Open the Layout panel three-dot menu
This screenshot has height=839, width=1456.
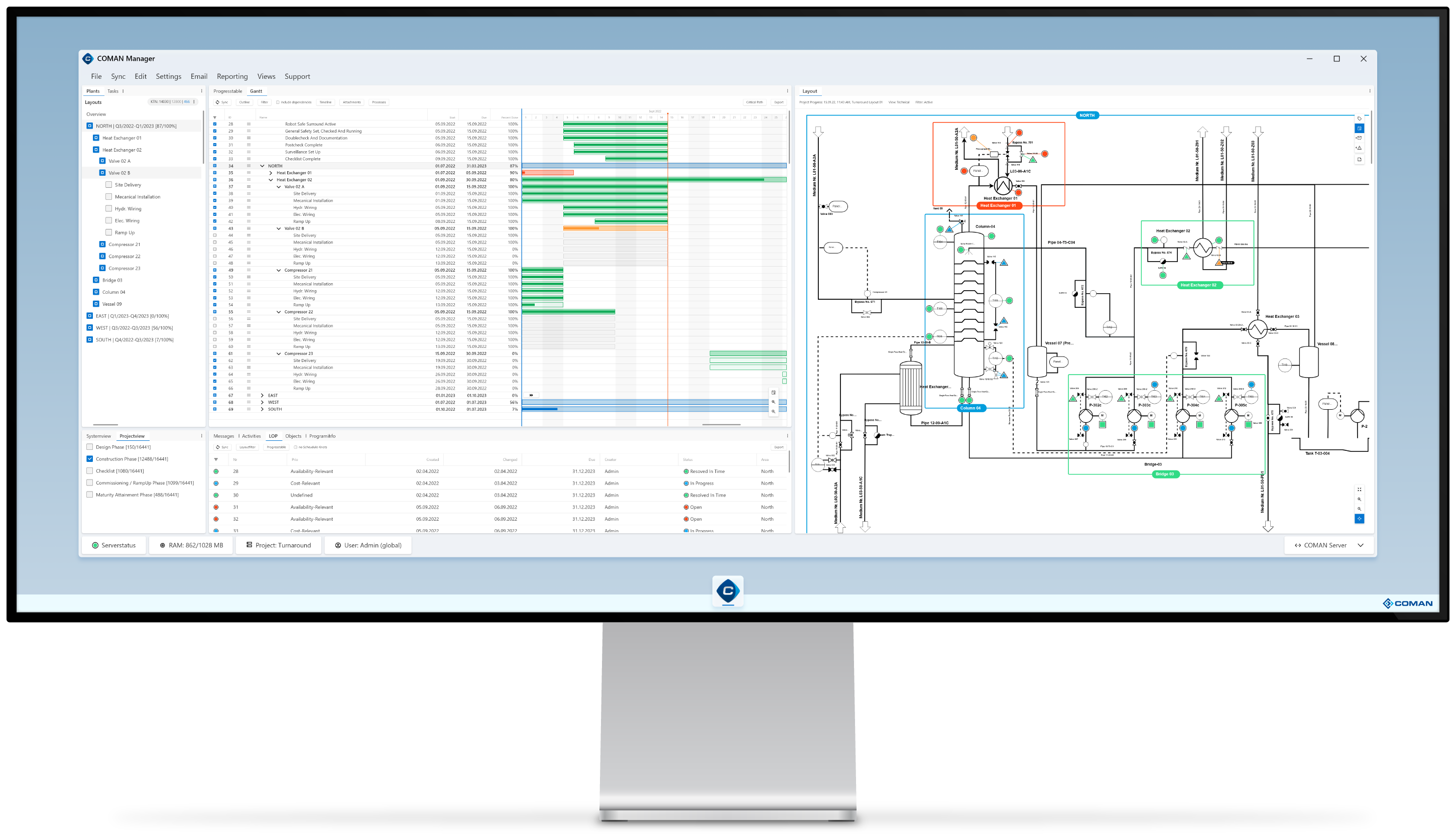(x=1370, y=91)
